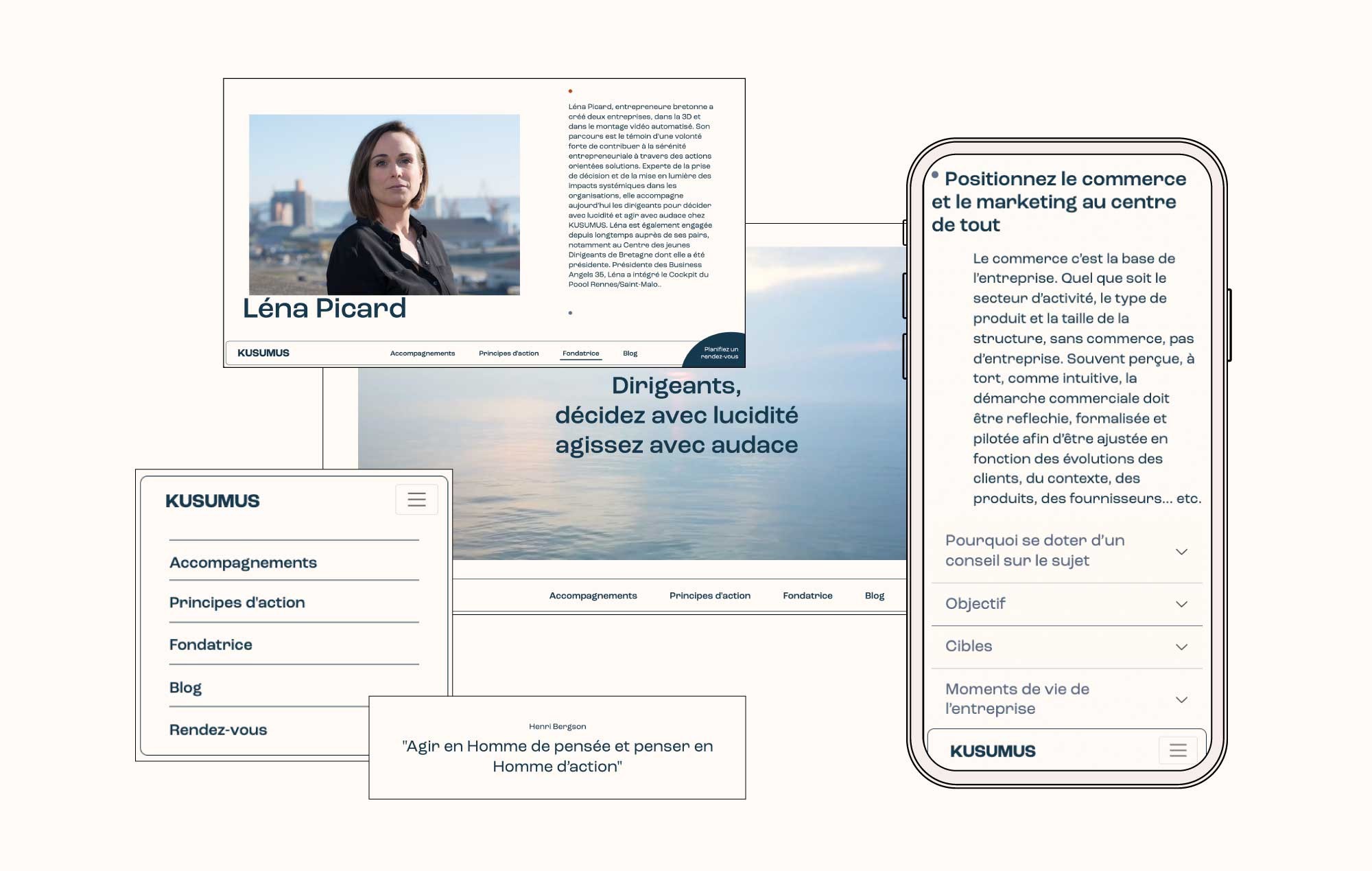
Task: Click KUSUMUS logo in mobile menu panel
Action: coord(213,501)
